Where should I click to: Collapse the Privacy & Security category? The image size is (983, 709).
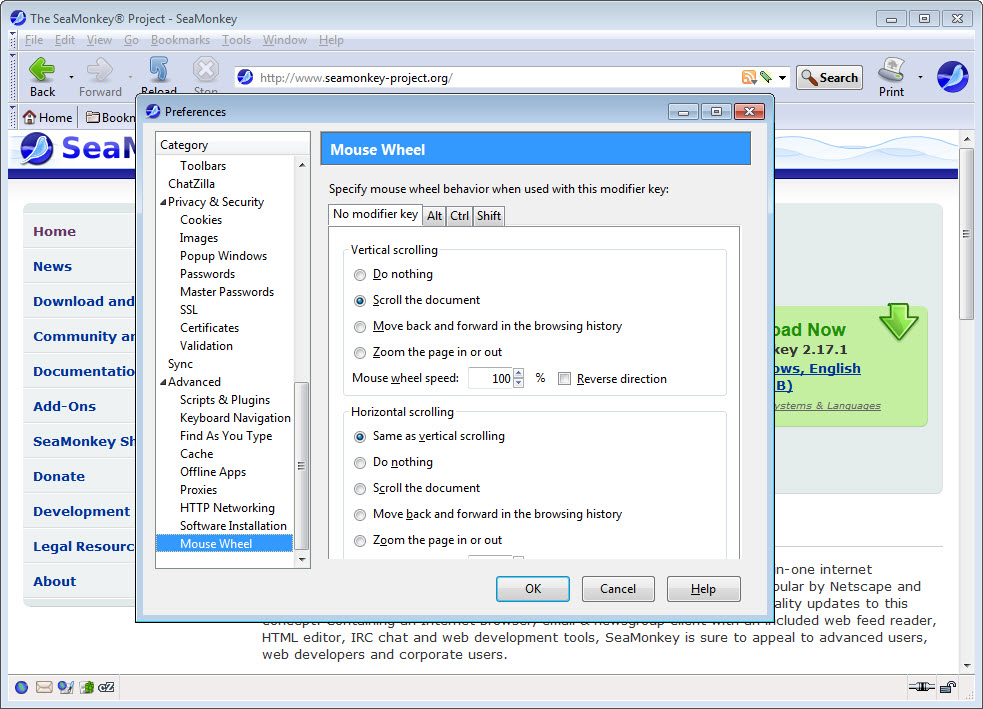click(x=163, y=202)
